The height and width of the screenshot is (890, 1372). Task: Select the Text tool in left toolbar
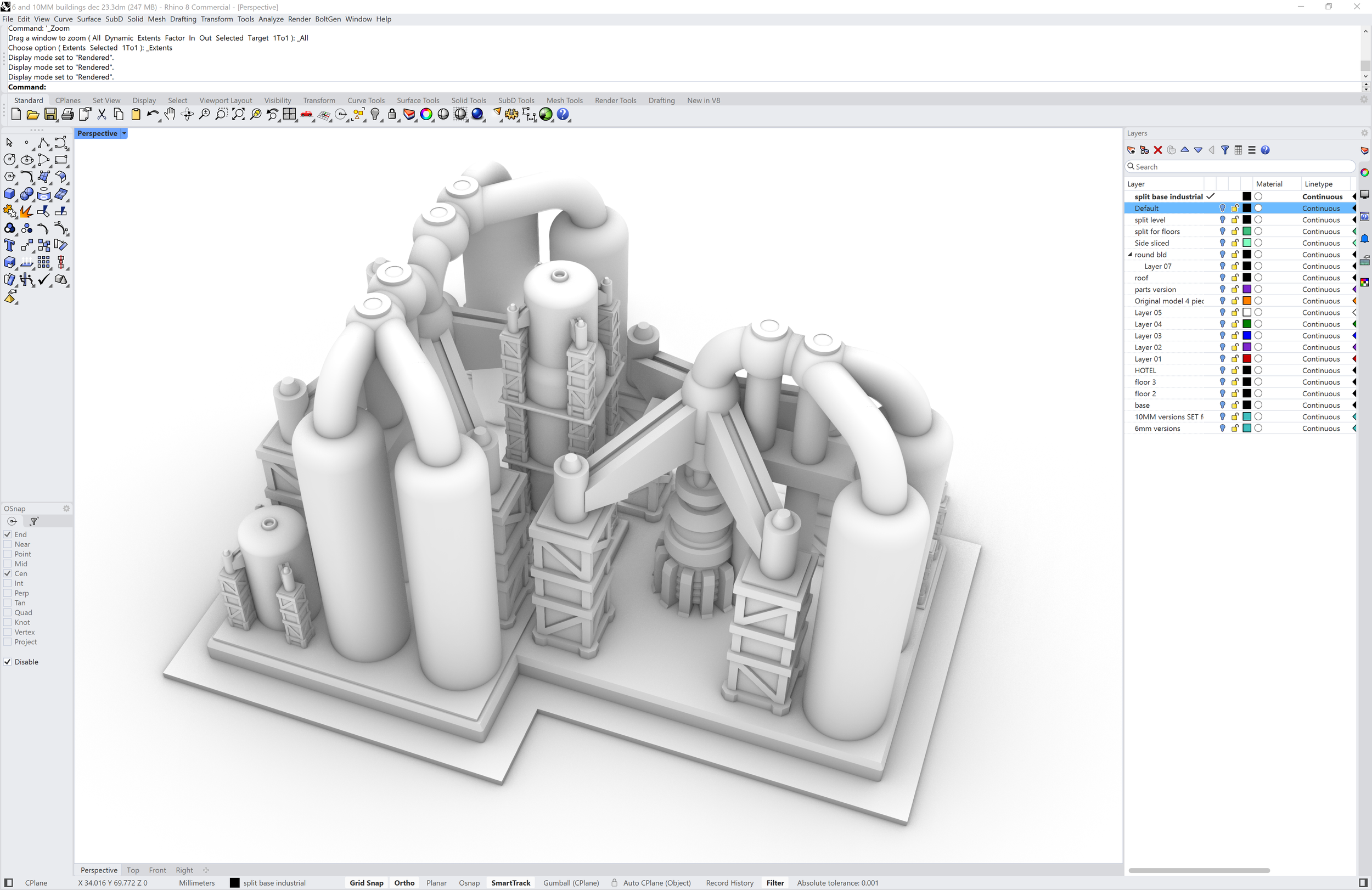[x=10, y=246]
